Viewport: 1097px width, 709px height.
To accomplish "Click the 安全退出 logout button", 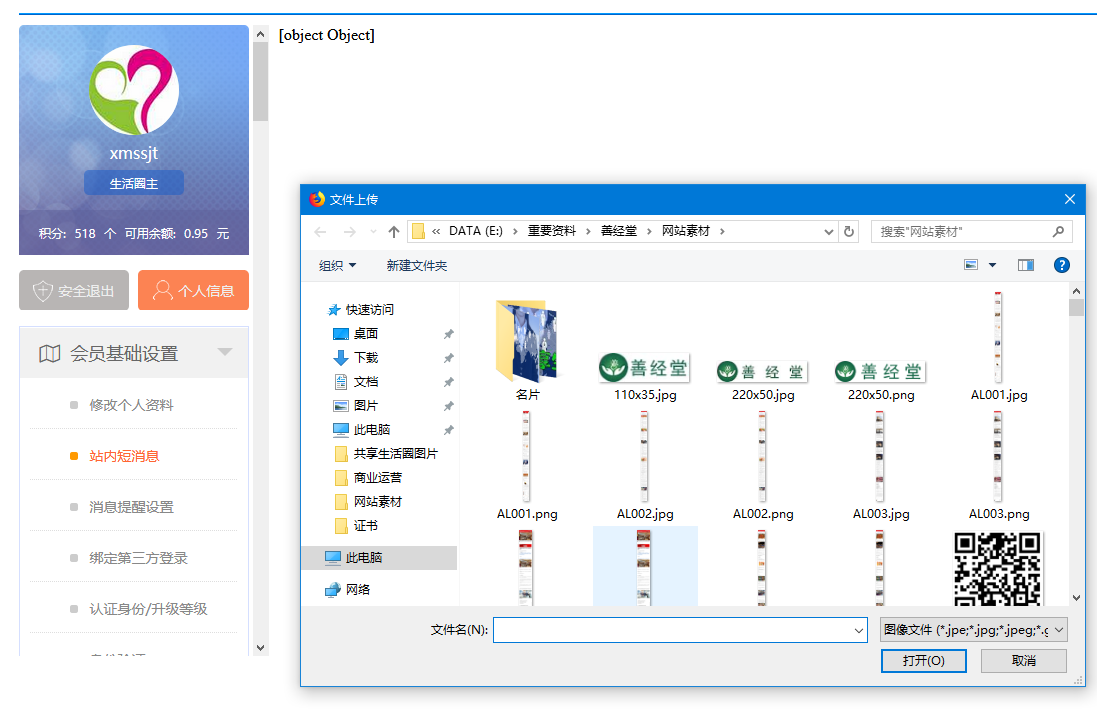I will click(74, 291).
